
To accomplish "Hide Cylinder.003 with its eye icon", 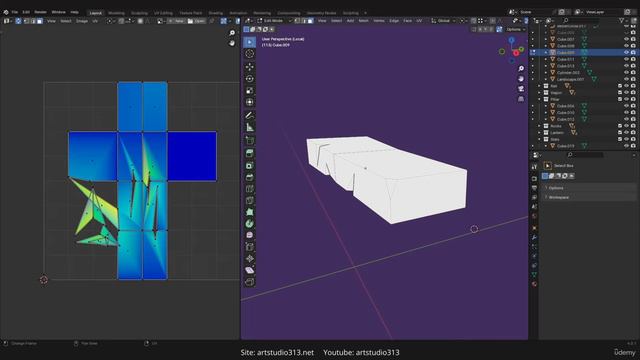I will pyautogui.click(x=627, y=73).
